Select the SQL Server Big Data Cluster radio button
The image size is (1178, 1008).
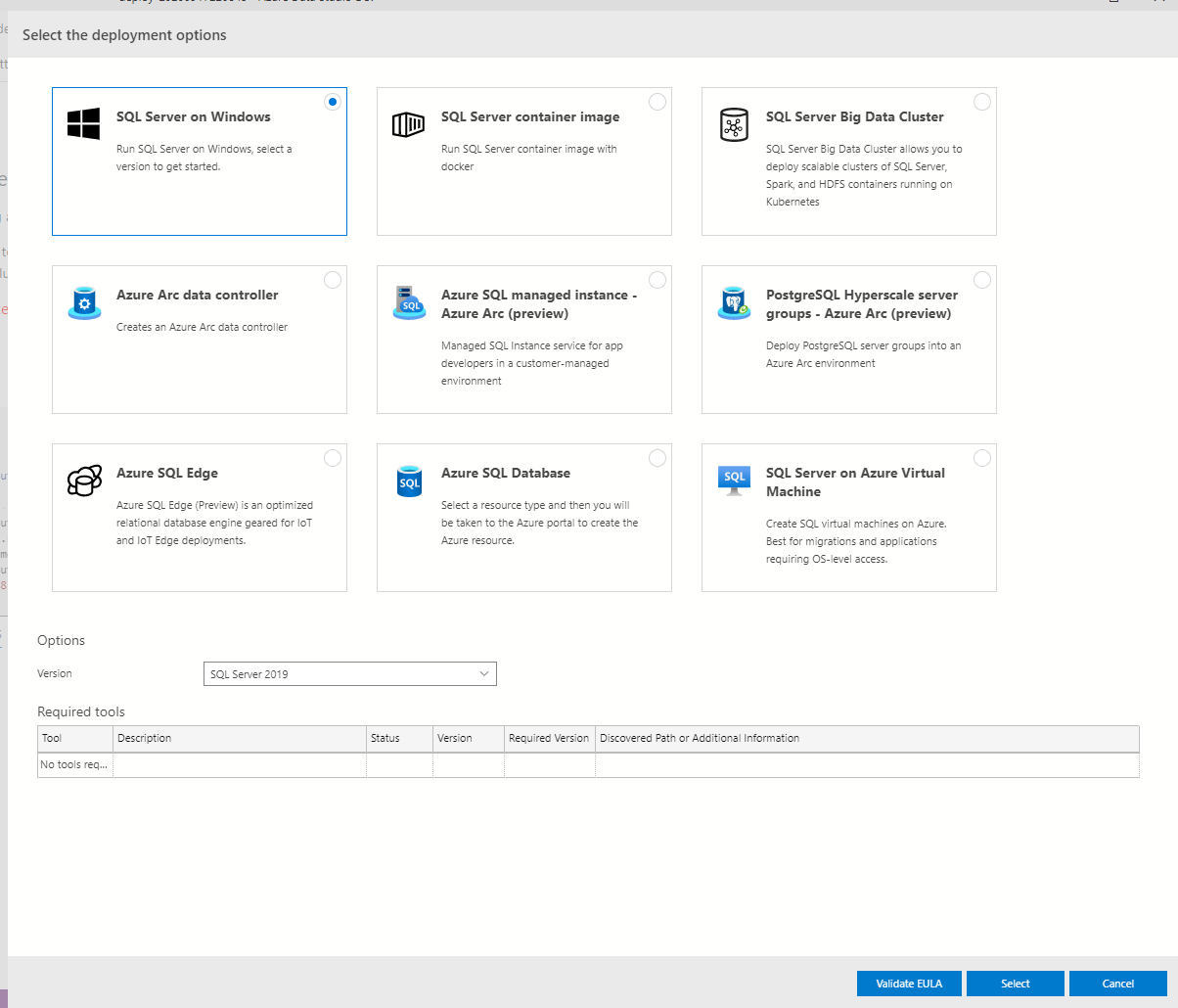pos(982,102)
